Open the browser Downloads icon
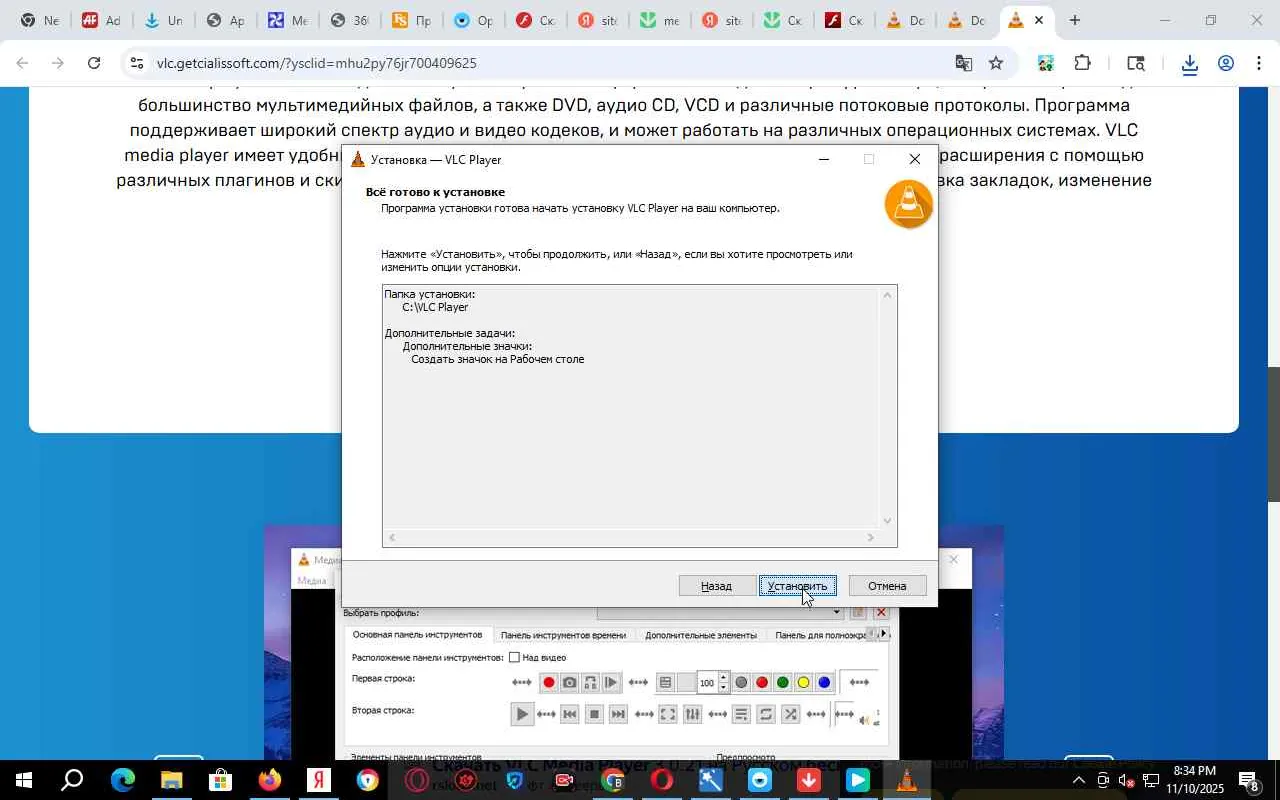 pos(1189,64)
